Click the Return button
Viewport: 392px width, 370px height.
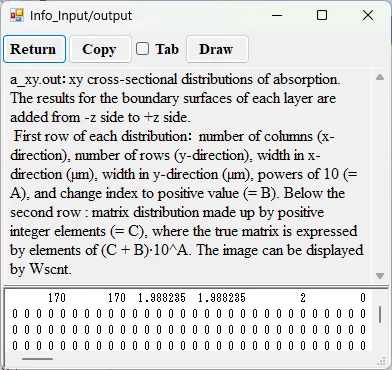pos(34,49)
